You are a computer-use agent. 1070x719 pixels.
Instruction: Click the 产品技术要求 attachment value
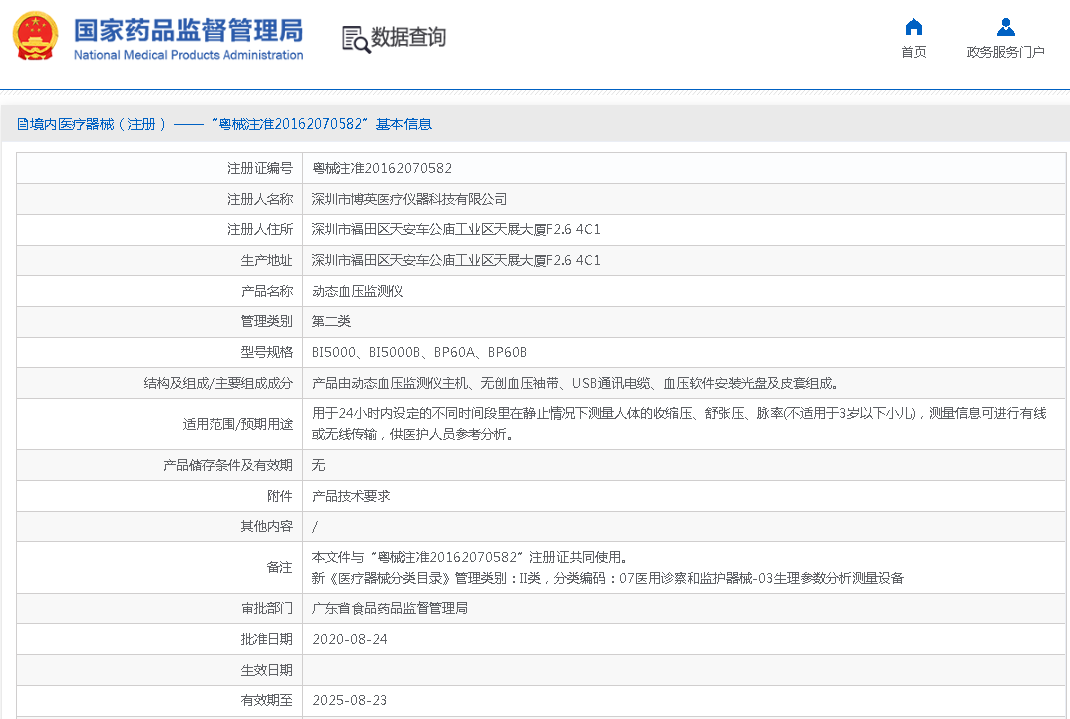351,496
